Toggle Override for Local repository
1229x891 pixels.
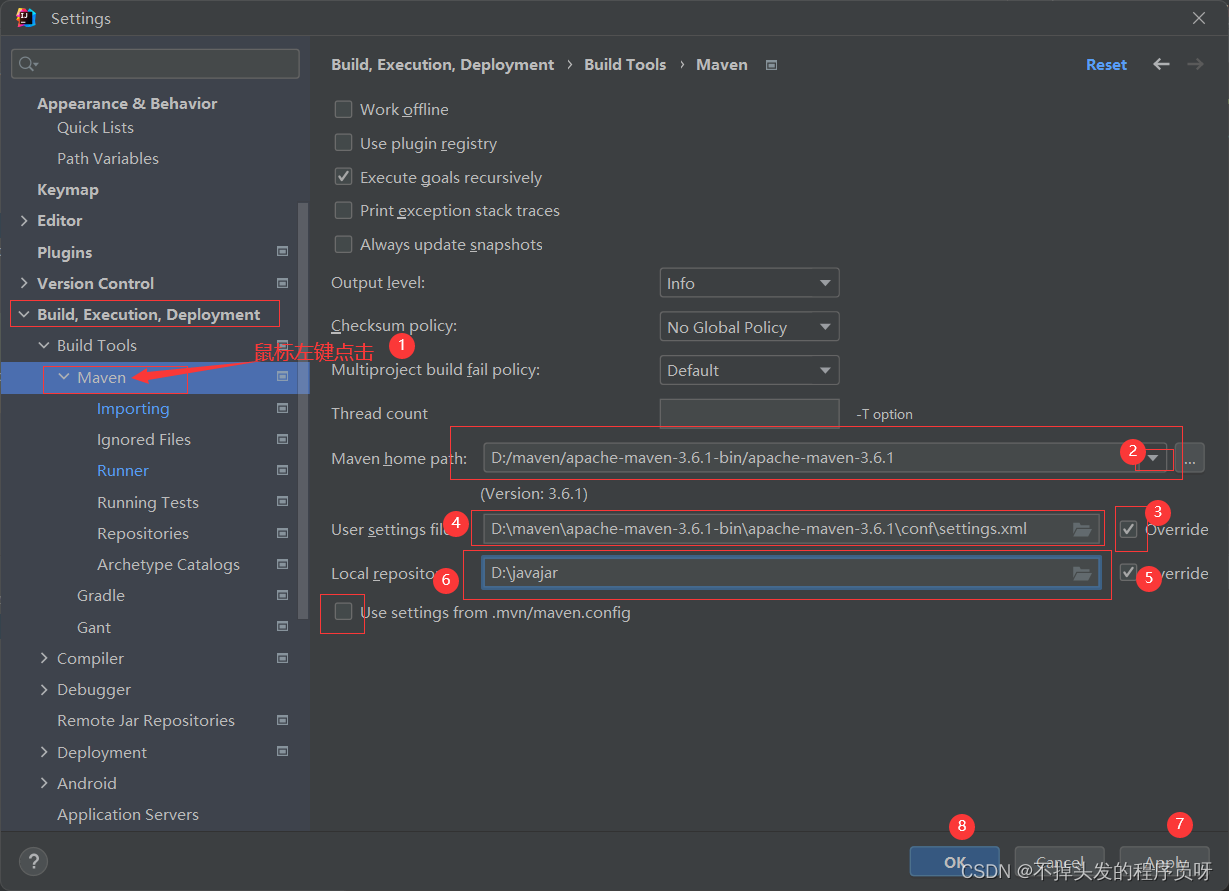pos(1129,573)
